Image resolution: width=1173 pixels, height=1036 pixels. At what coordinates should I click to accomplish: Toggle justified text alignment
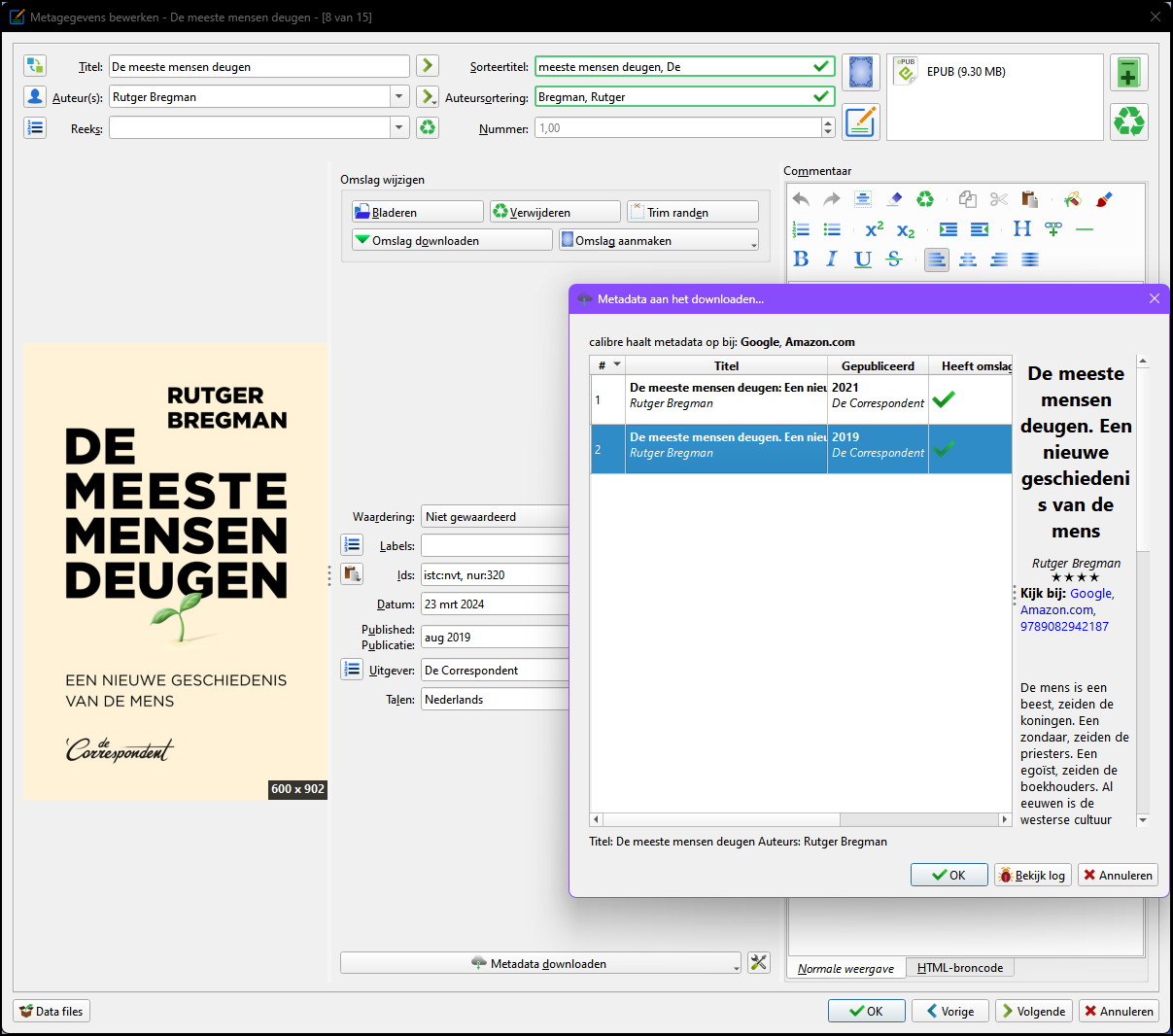pyautogui.click(x=1030, y=259)
